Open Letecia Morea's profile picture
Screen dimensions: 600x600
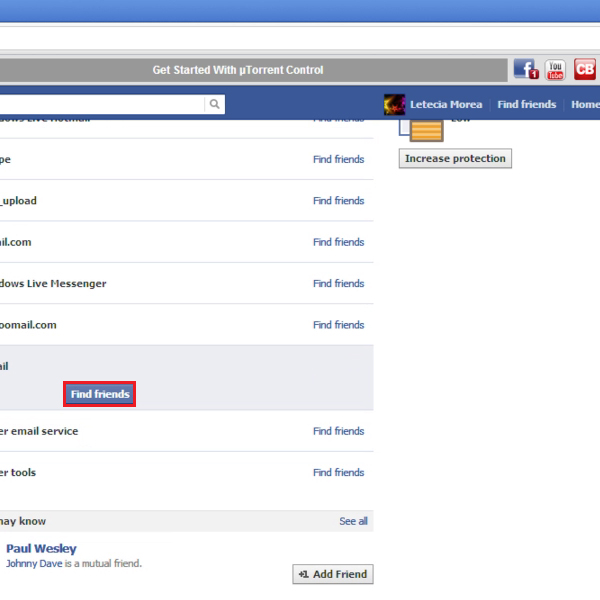[x=395, y=104]
